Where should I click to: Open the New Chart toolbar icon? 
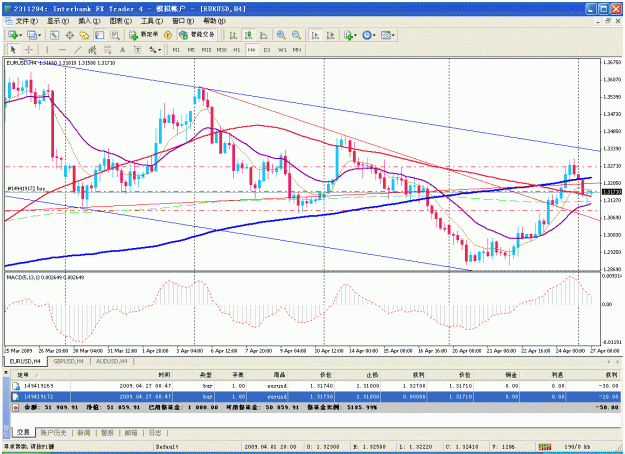(x=13, y=35)
